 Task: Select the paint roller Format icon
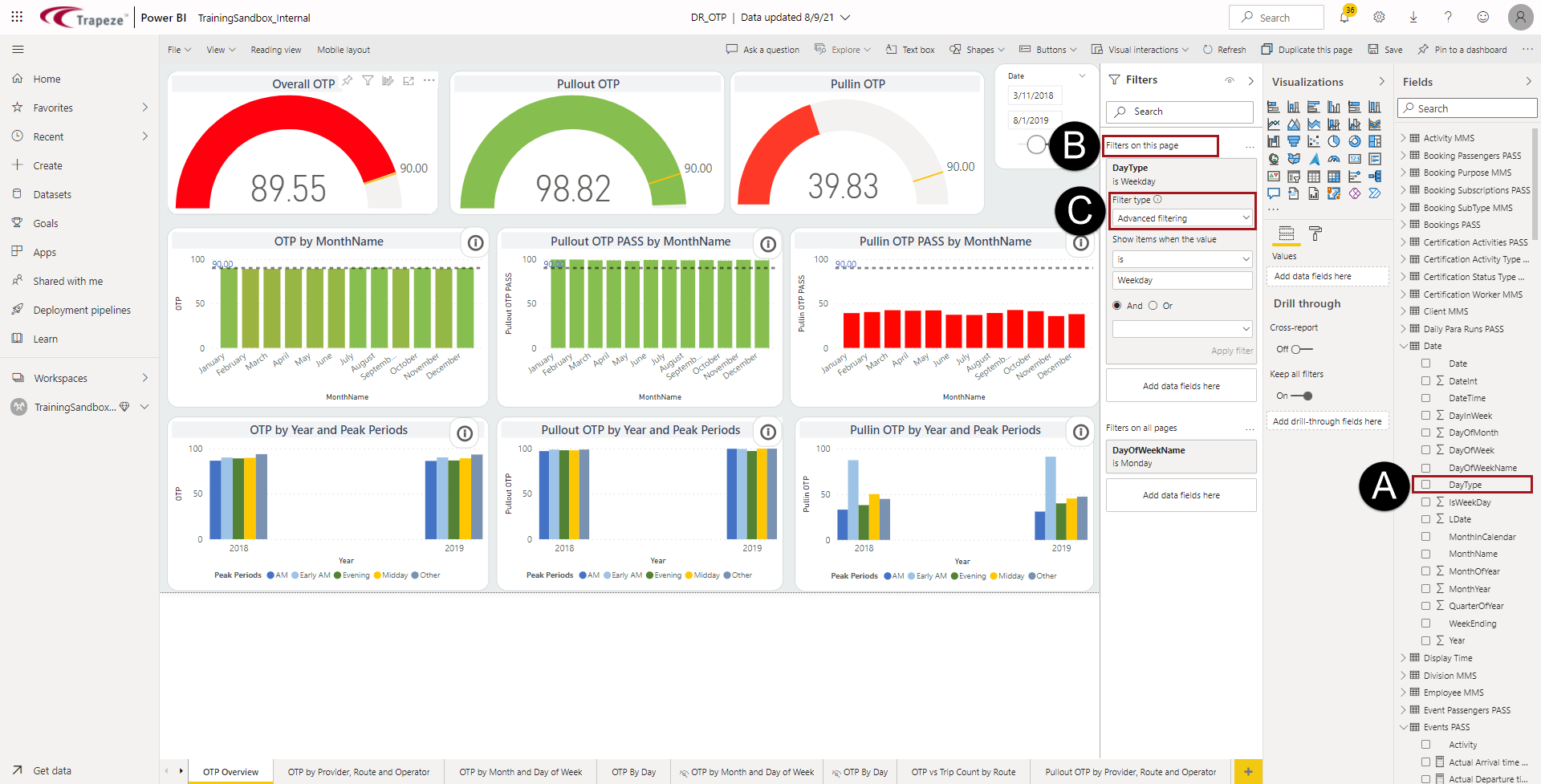(x=1315, y=234)
